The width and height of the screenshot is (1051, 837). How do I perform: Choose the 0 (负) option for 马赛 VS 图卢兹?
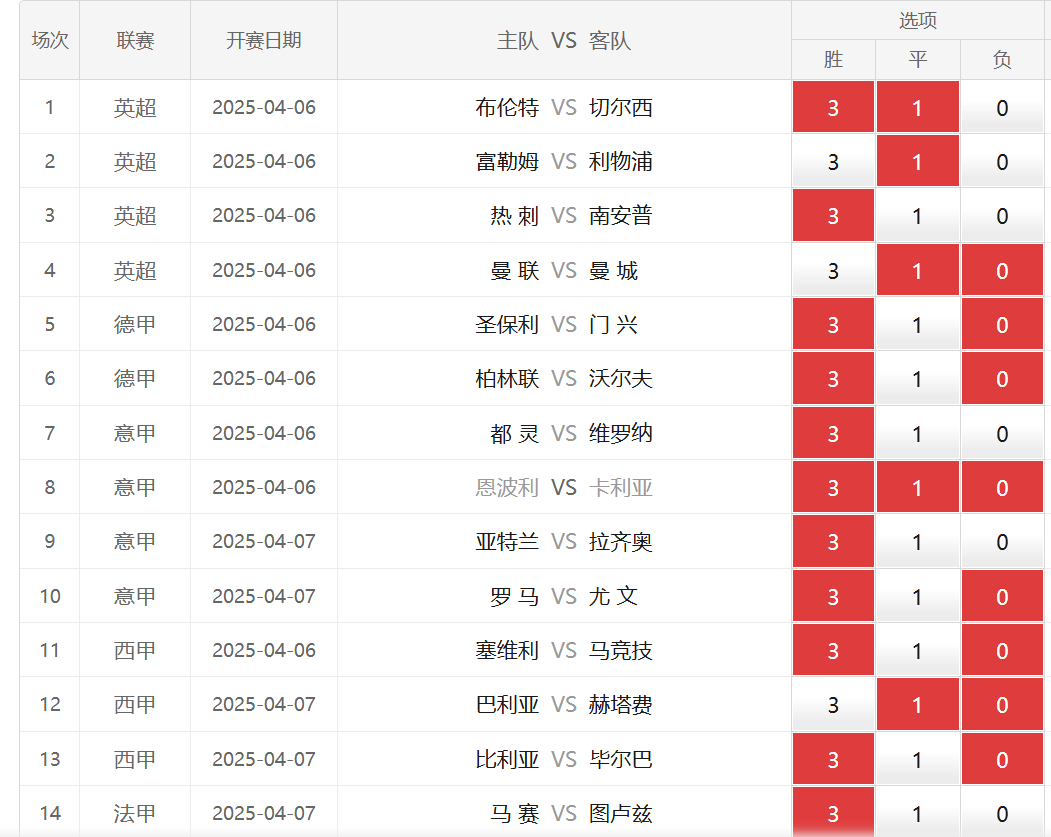coord(1002,812)
